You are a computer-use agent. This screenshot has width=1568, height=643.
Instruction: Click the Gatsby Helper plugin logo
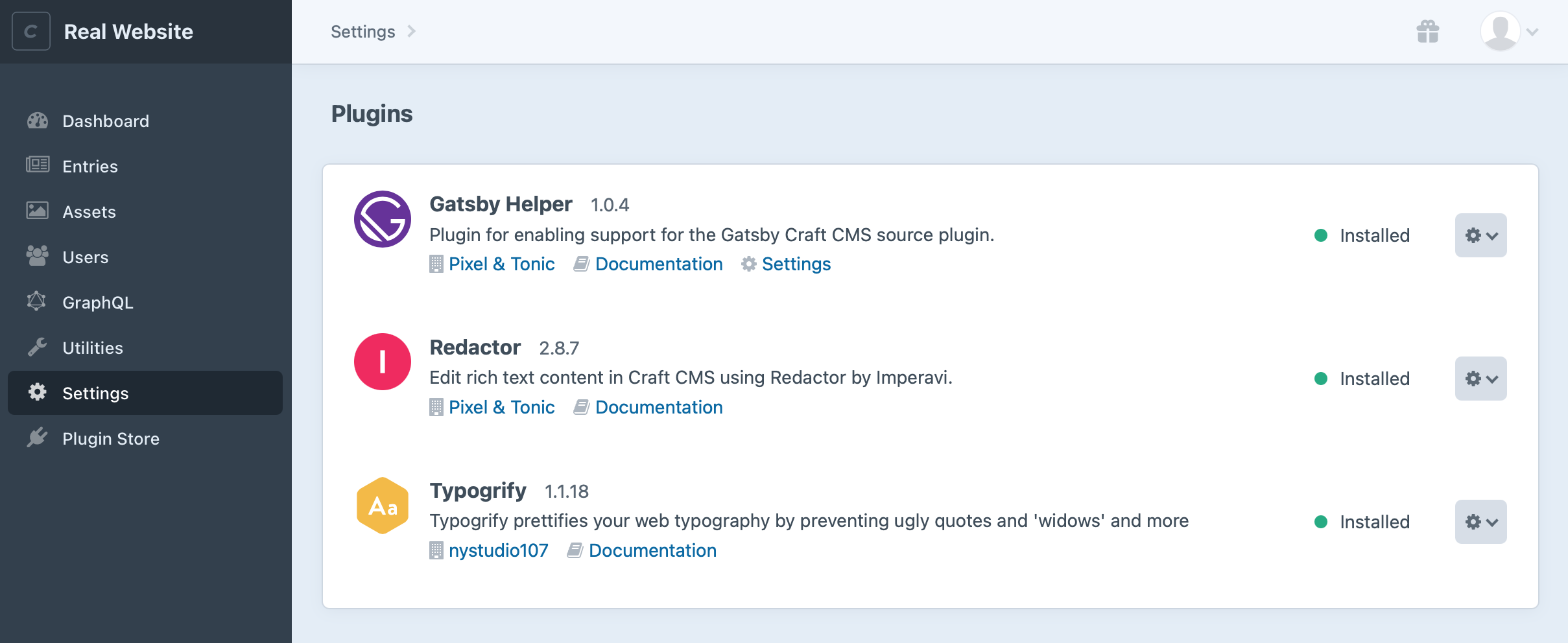382,218
